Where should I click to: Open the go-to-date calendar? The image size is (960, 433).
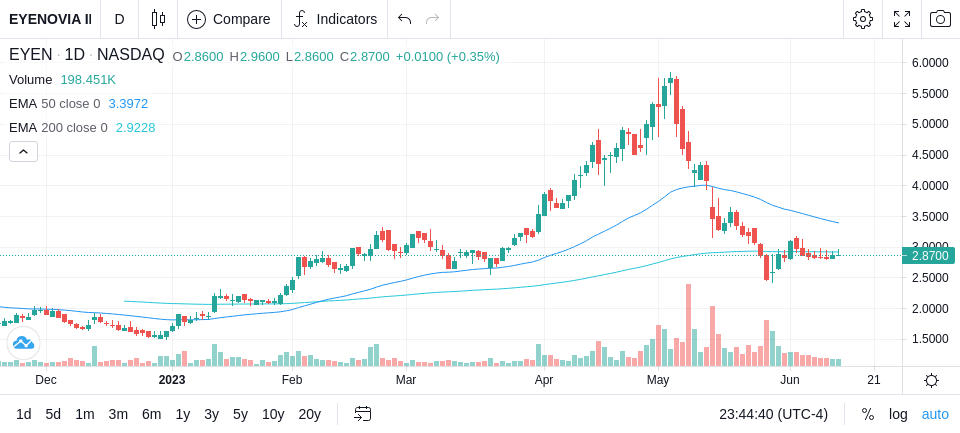point(362,414)
